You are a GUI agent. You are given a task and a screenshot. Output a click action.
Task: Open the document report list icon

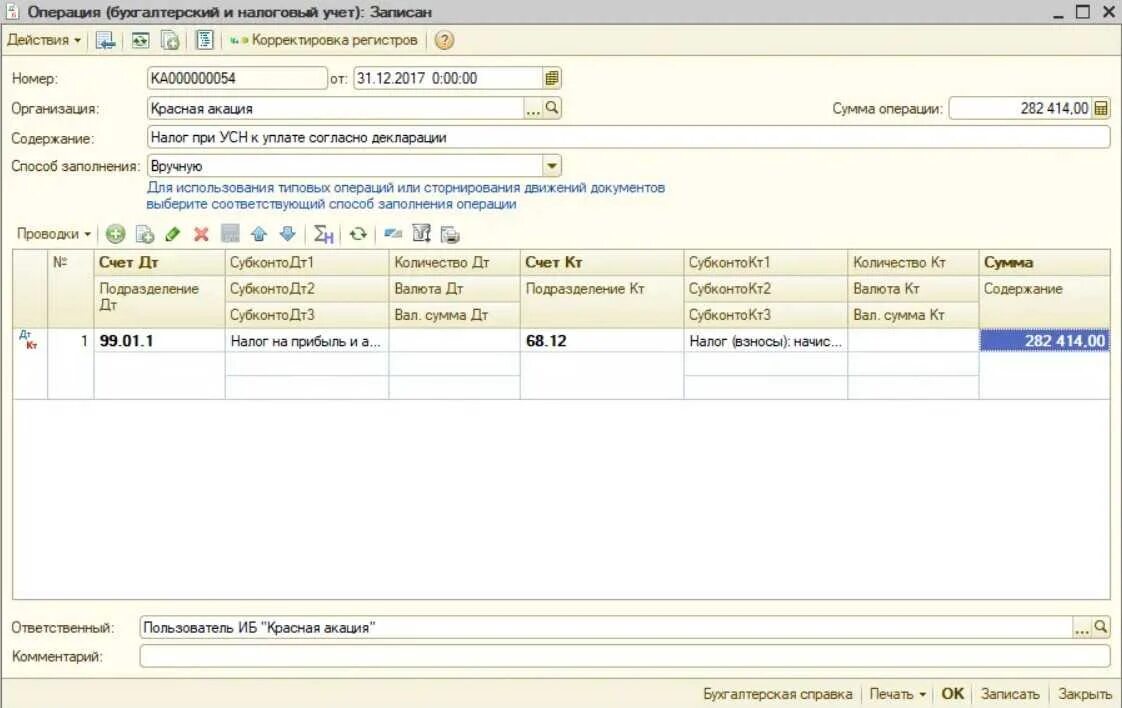point(205,40)
